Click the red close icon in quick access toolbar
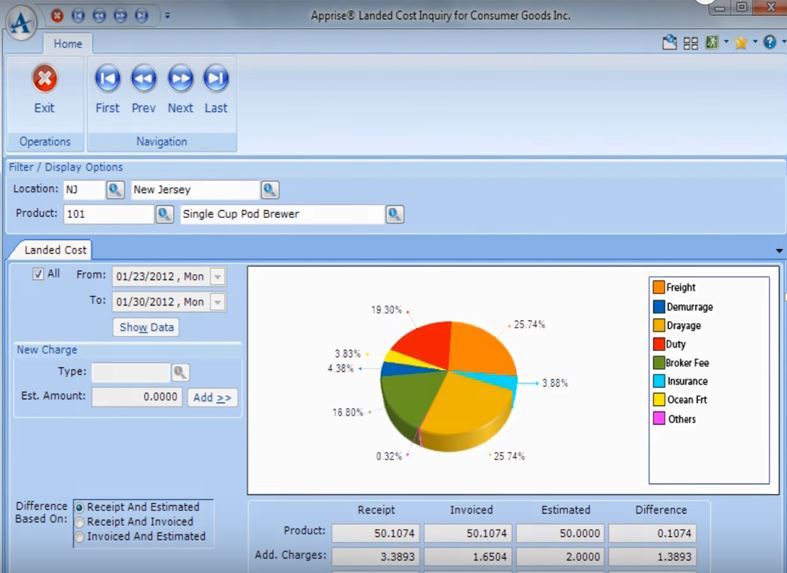Screen dimensions: 787x573 [57, 16]
